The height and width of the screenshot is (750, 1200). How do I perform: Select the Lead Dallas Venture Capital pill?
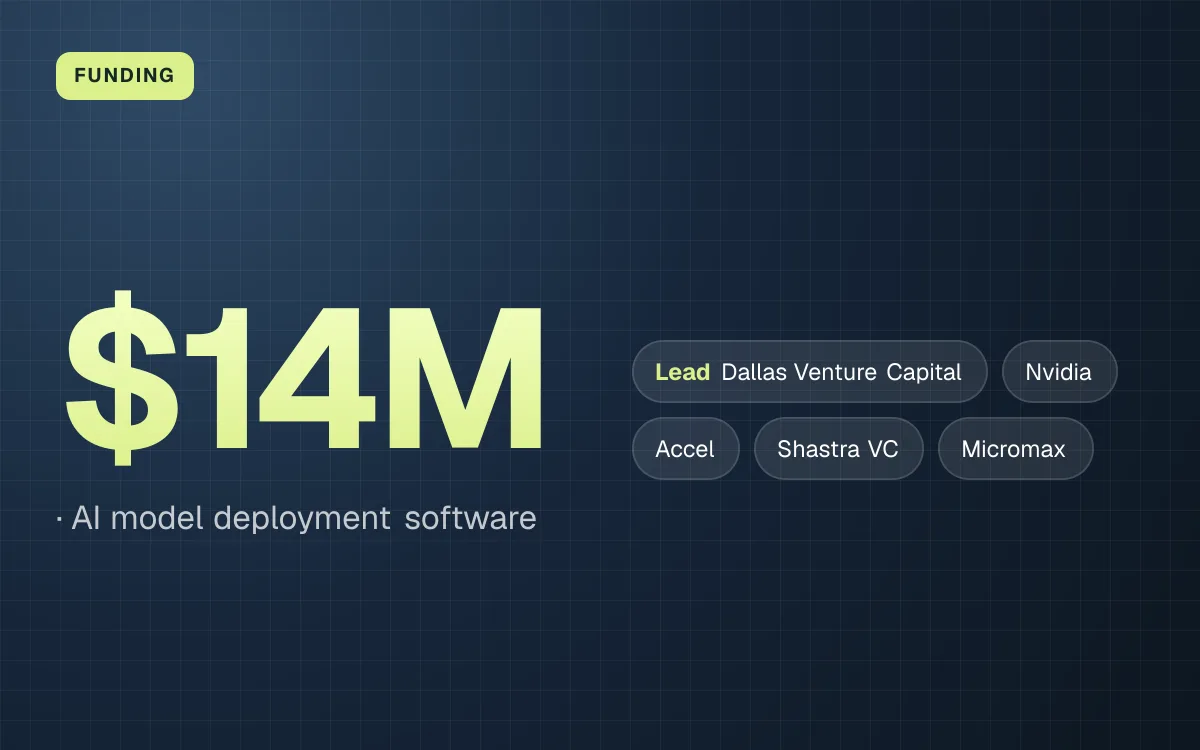[810, 372]
